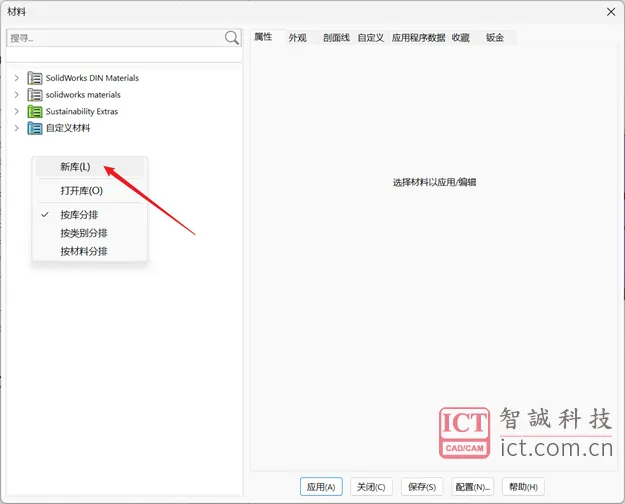The height and width of the screenshot is (504, 625).
Task: Select the SolidWorks DIN Materials library icon
Action: pyautogui.click(x=35, y=78)
